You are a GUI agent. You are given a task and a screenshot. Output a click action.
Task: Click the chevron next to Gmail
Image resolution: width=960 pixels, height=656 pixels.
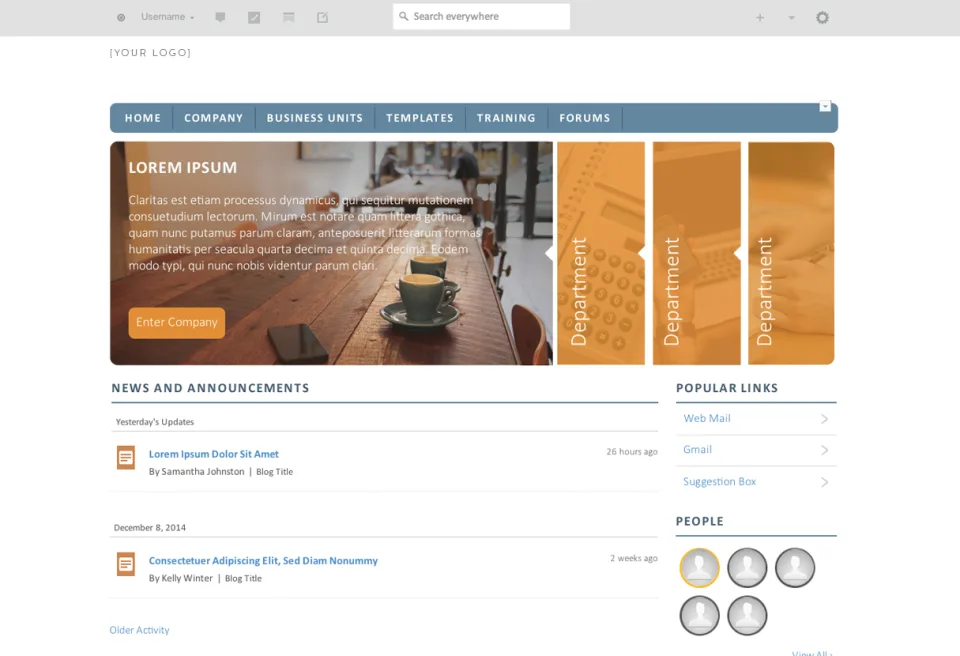pyautogui.click(x=825, y=450)
